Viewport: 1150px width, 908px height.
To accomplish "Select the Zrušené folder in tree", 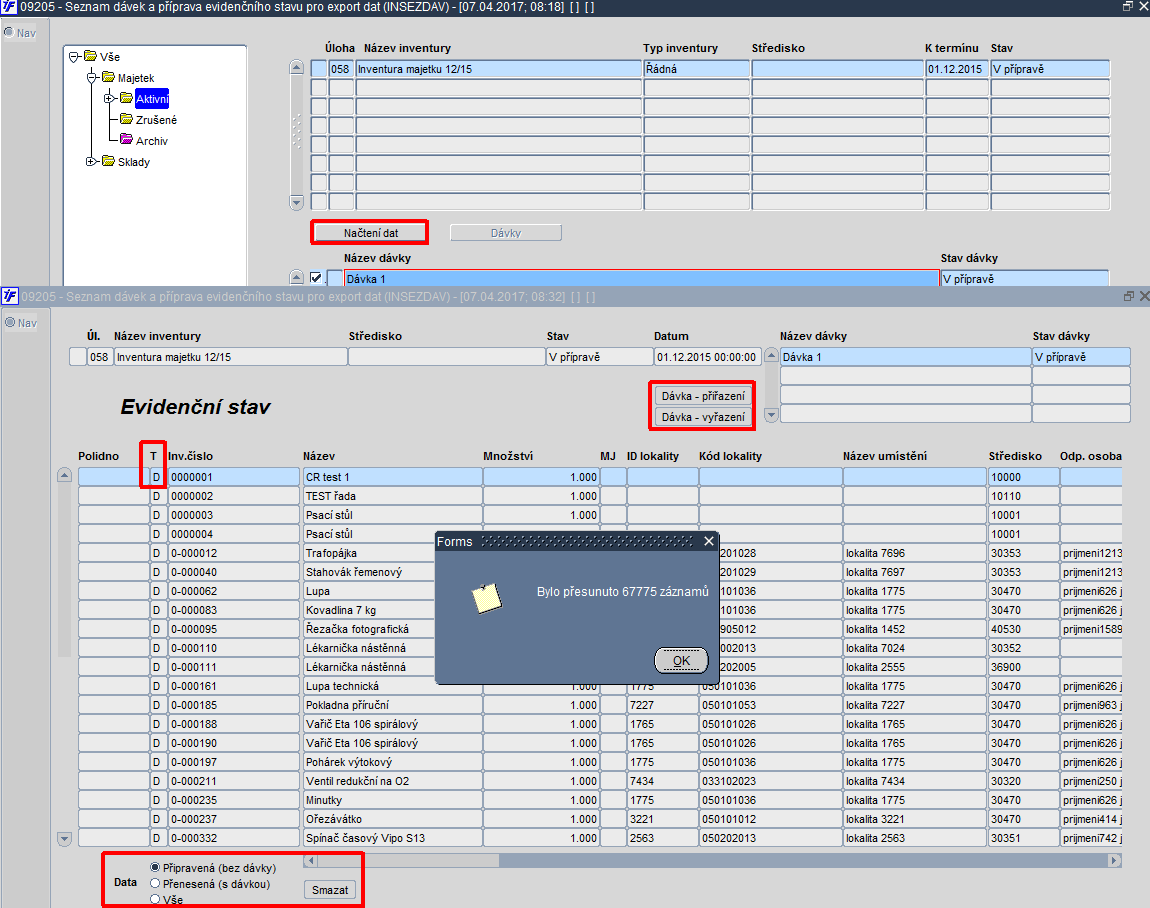I will pyautogui.click(x=156, y=120).
